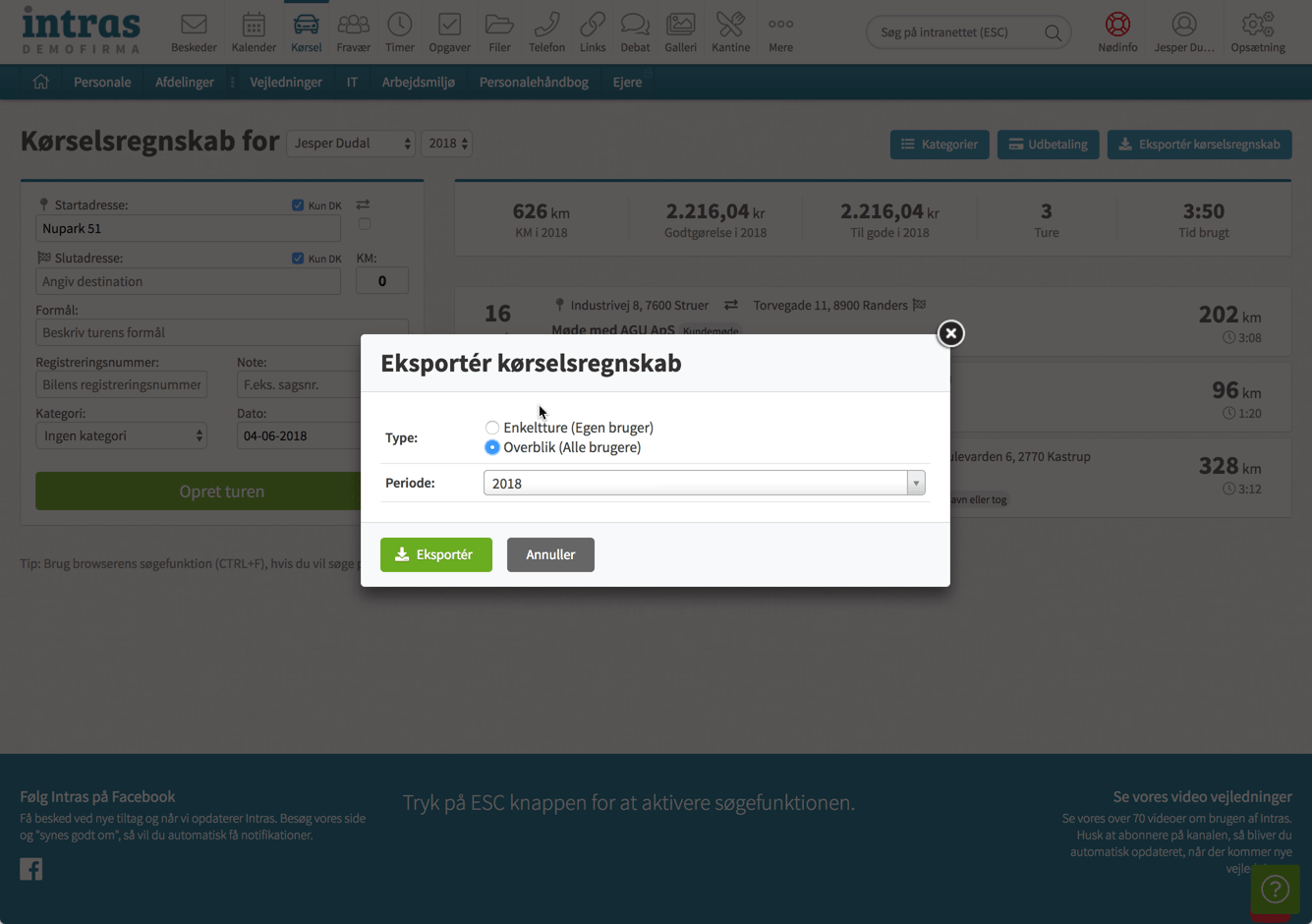1312x924 pixels.
Task: Go to Personalehåndbog menu item
Action: (x=534, y=83)
